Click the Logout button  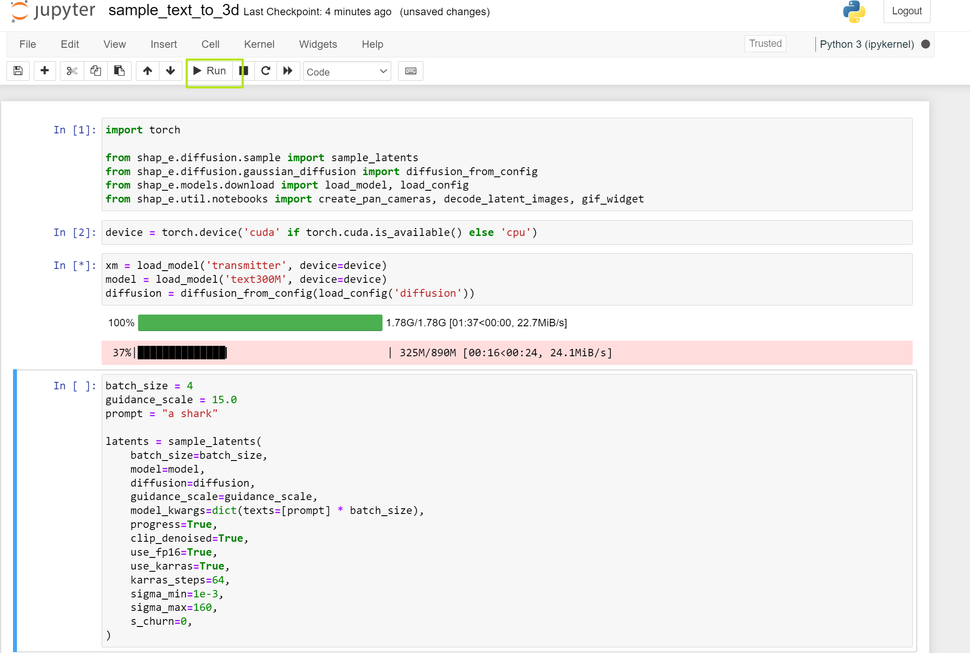pos(906,11)
